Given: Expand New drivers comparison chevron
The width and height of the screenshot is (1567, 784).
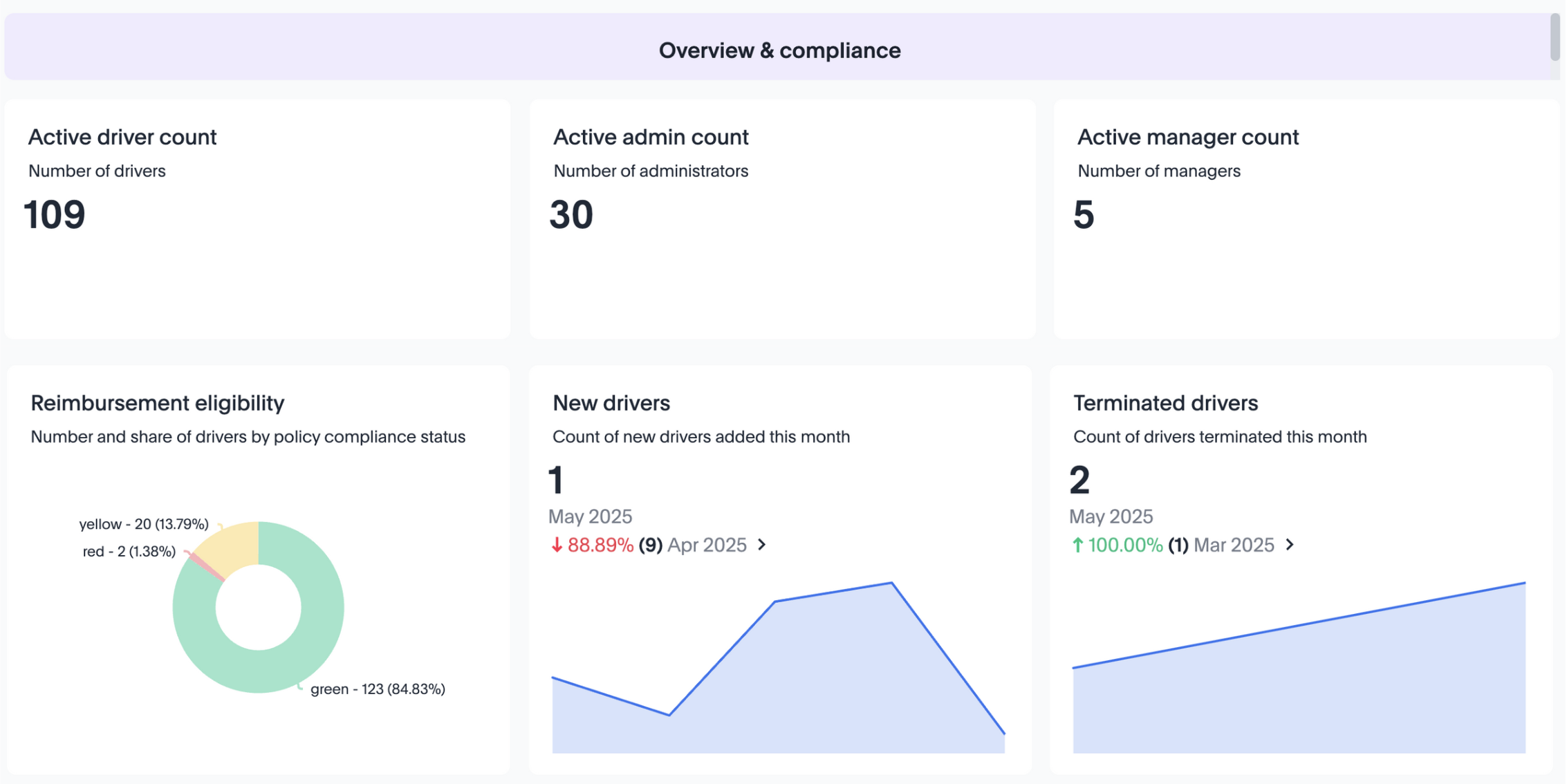Looking at the screenshot, I should click(762, 545).
